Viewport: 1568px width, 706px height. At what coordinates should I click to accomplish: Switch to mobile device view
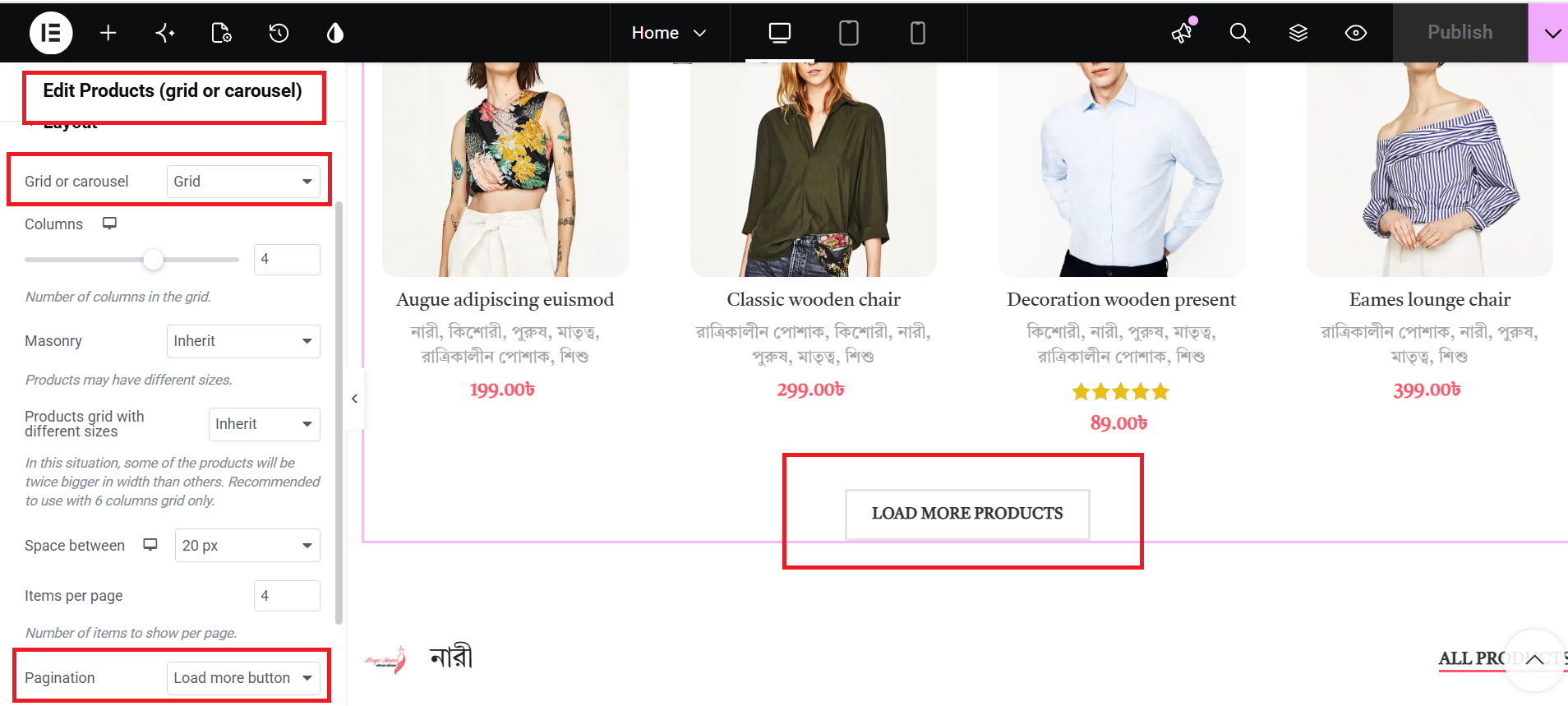pyautogui.click(x=918, y=33)
